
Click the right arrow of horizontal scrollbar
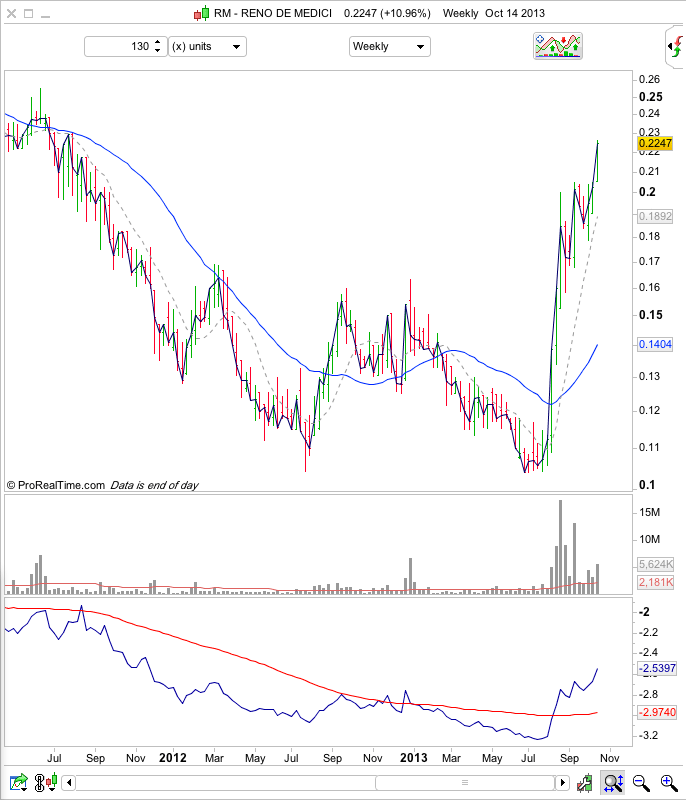[x=562, y=782]
